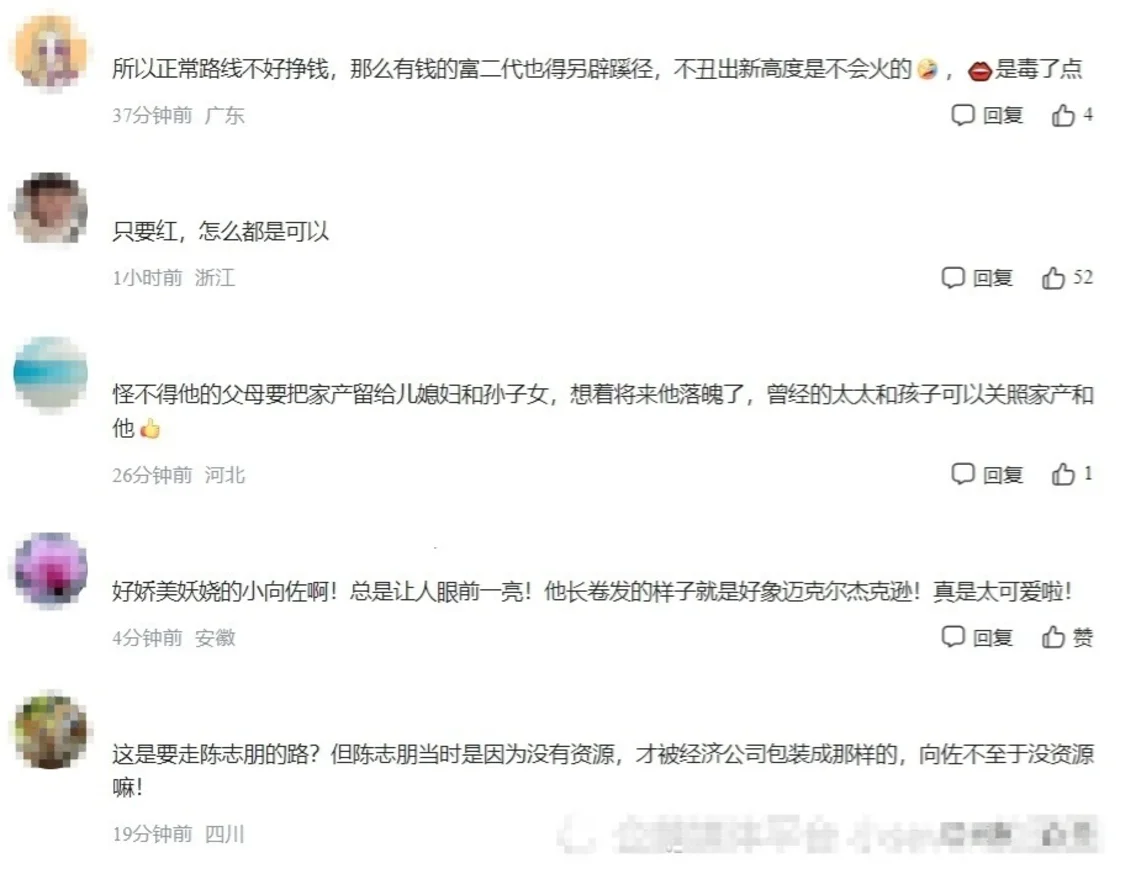Click reply bubble on Zhejiang comment

point(952,278)
